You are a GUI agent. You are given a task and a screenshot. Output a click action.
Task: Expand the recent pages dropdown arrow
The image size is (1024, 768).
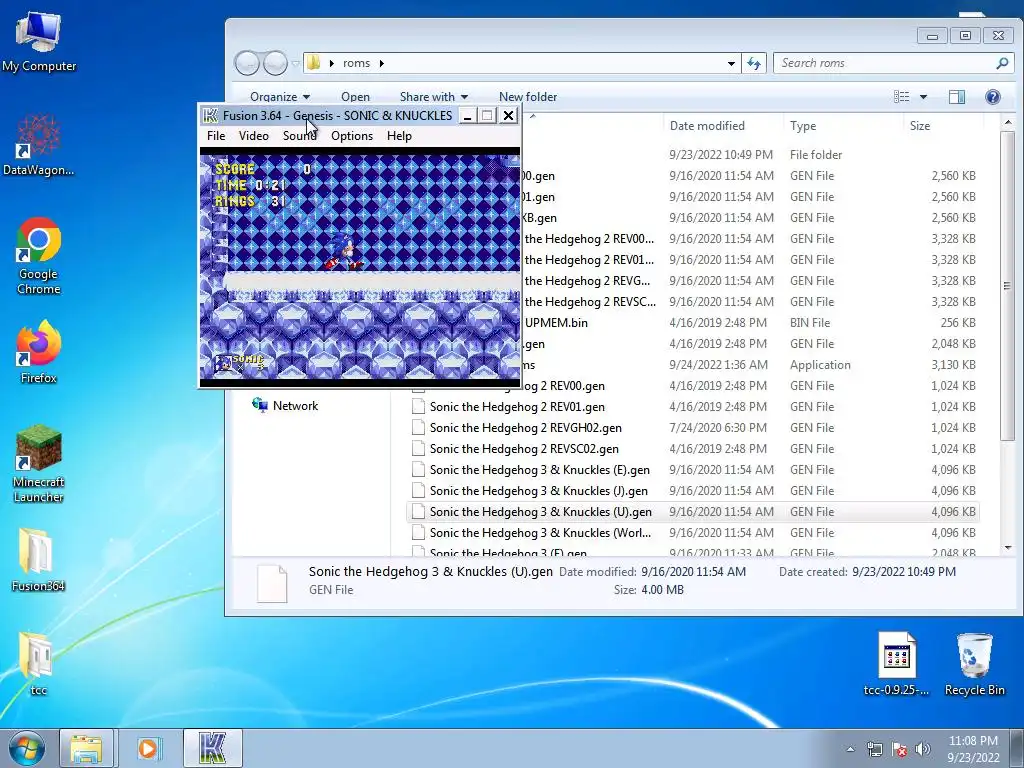coord(295,63)
